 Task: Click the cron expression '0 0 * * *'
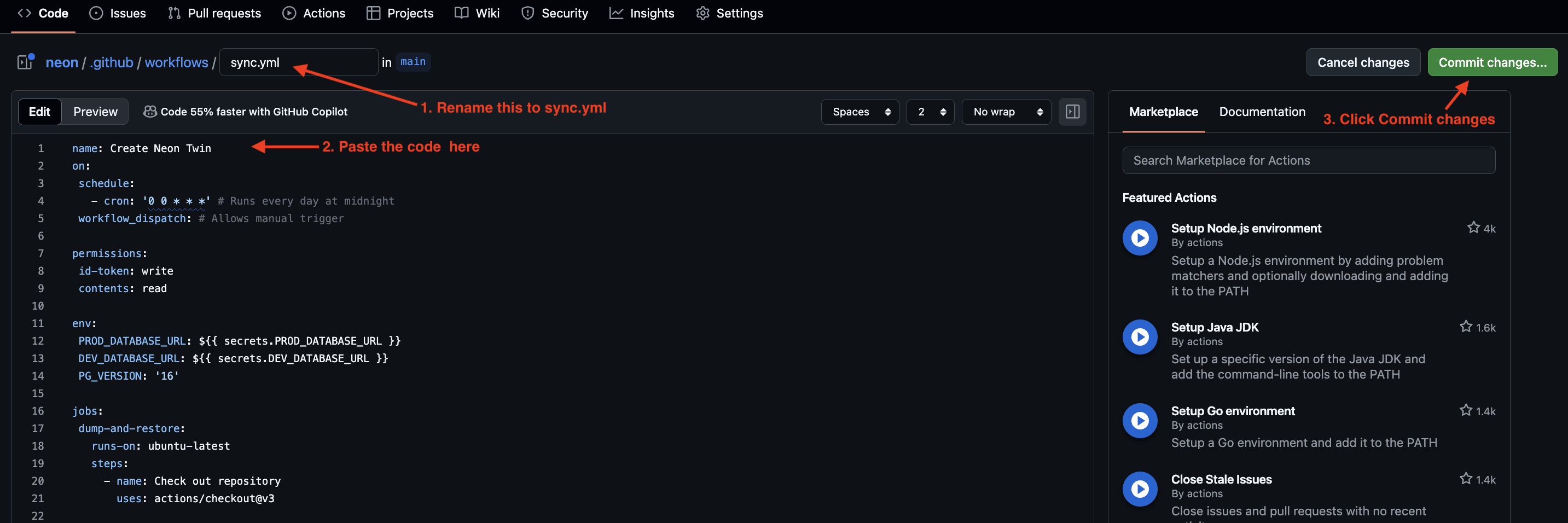pos(177,201)
